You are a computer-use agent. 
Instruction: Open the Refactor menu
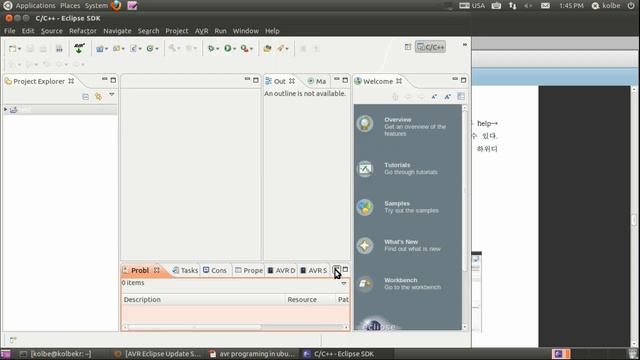(x=82, y=31)
